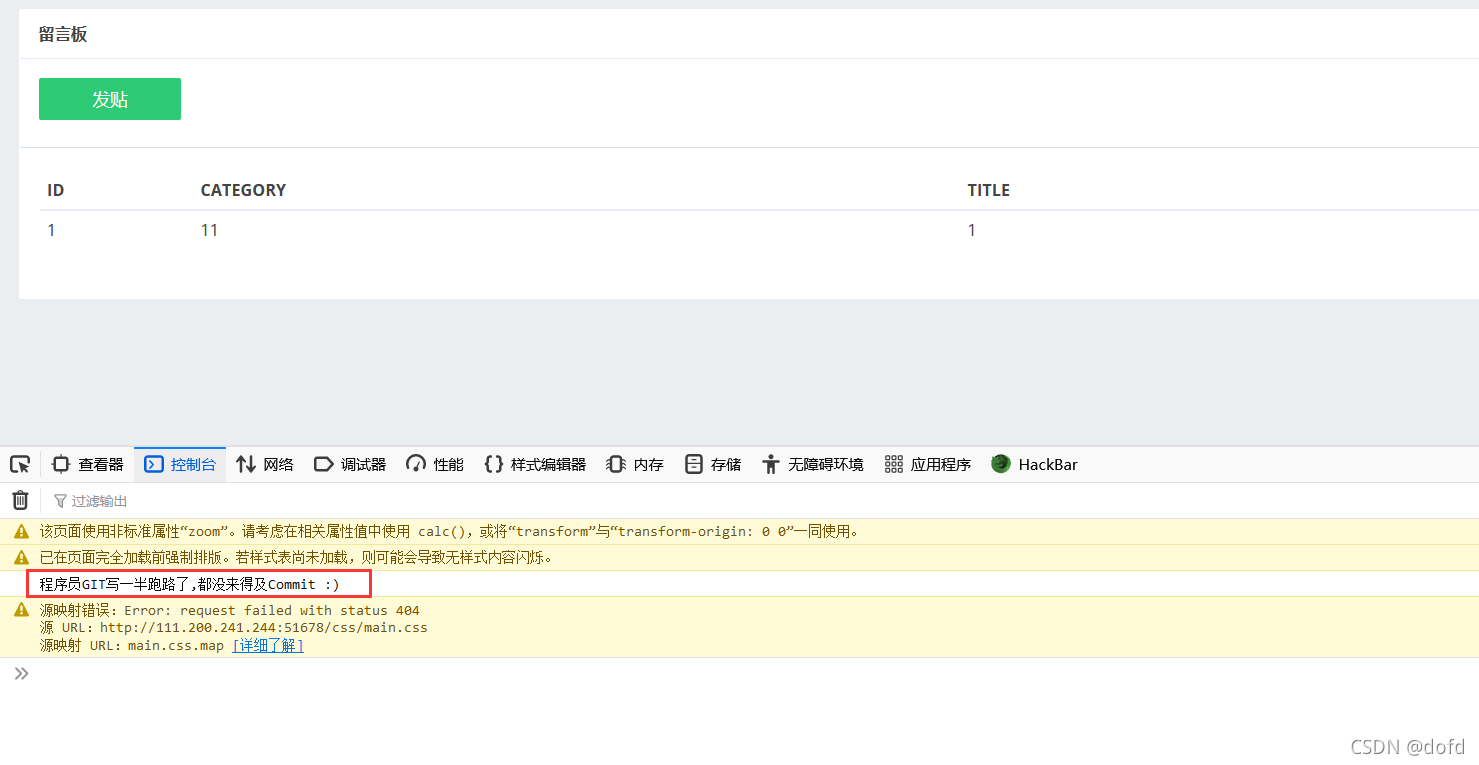Click the source map error 404 line

229,610
